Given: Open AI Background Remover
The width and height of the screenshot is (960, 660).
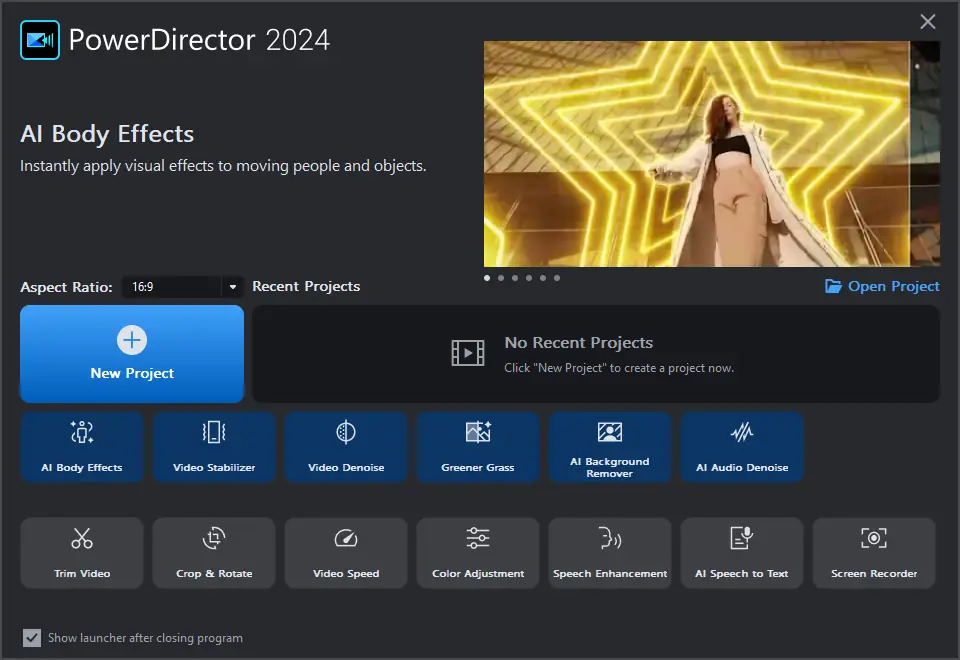Looking at the screenshot, I should 610,447.
